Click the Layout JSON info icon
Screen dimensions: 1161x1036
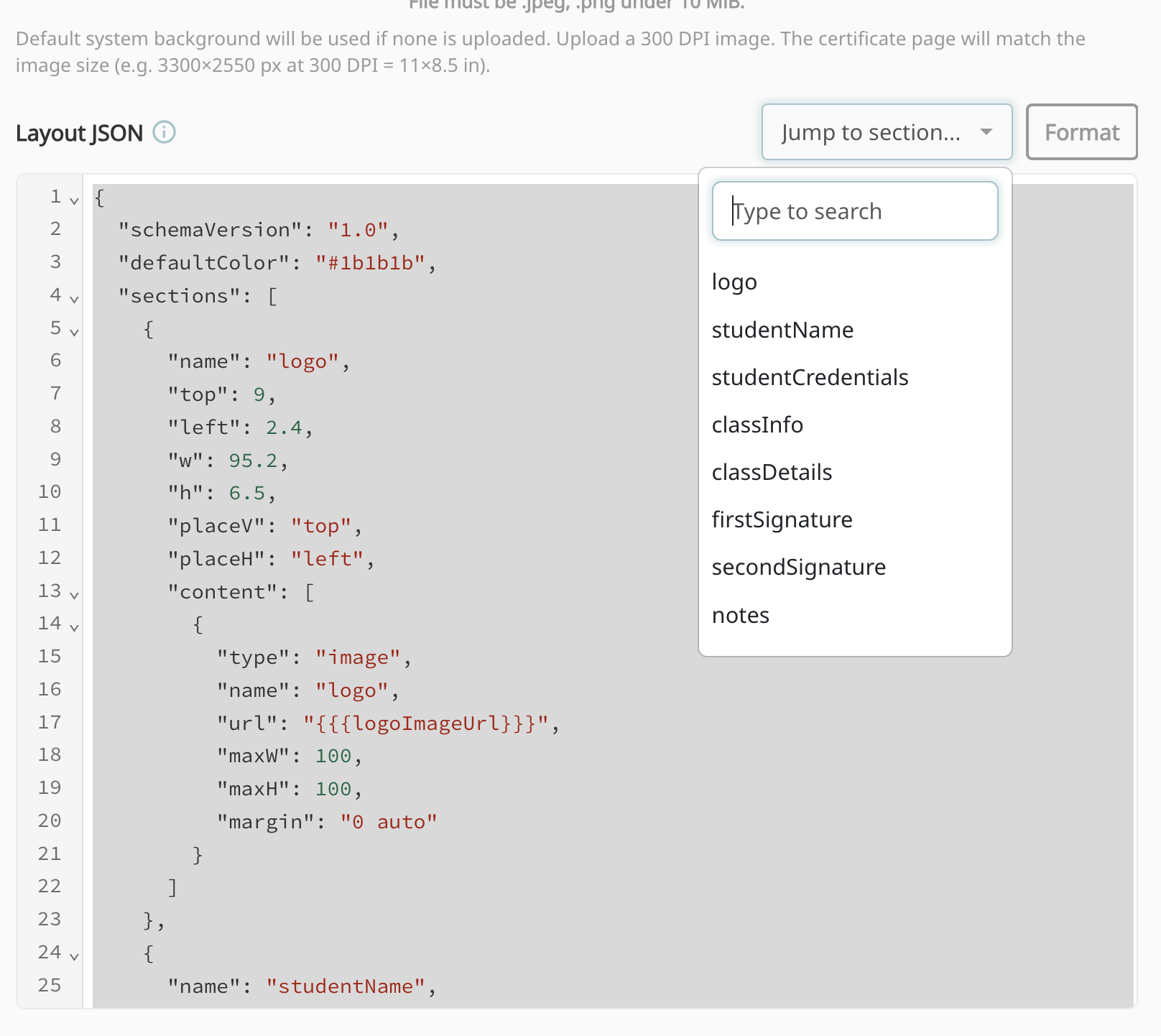pyautogui.click(x=165, y=132)
